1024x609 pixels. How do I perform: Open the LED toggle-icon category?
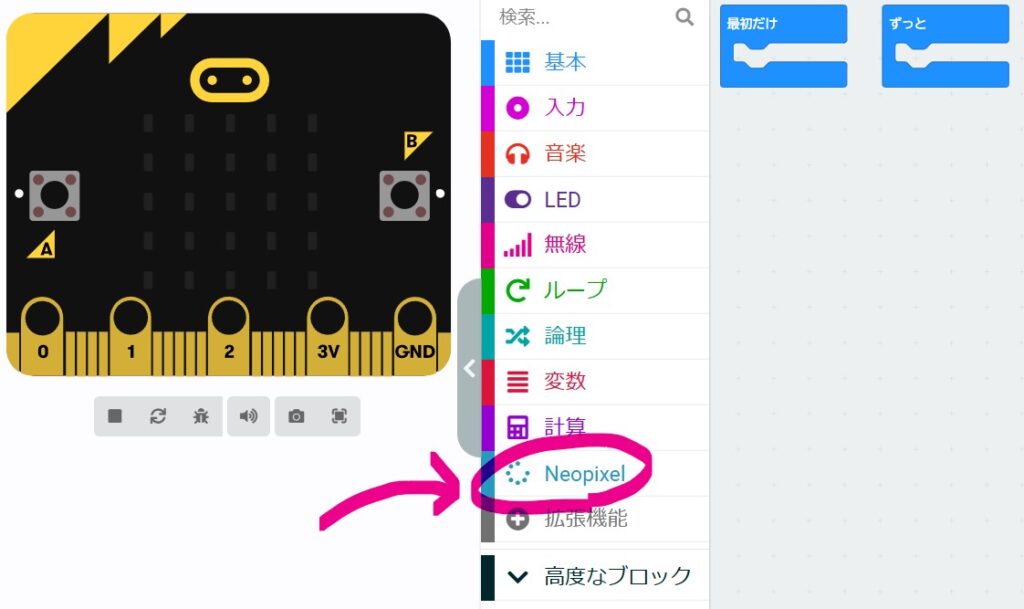coord(595,199)
